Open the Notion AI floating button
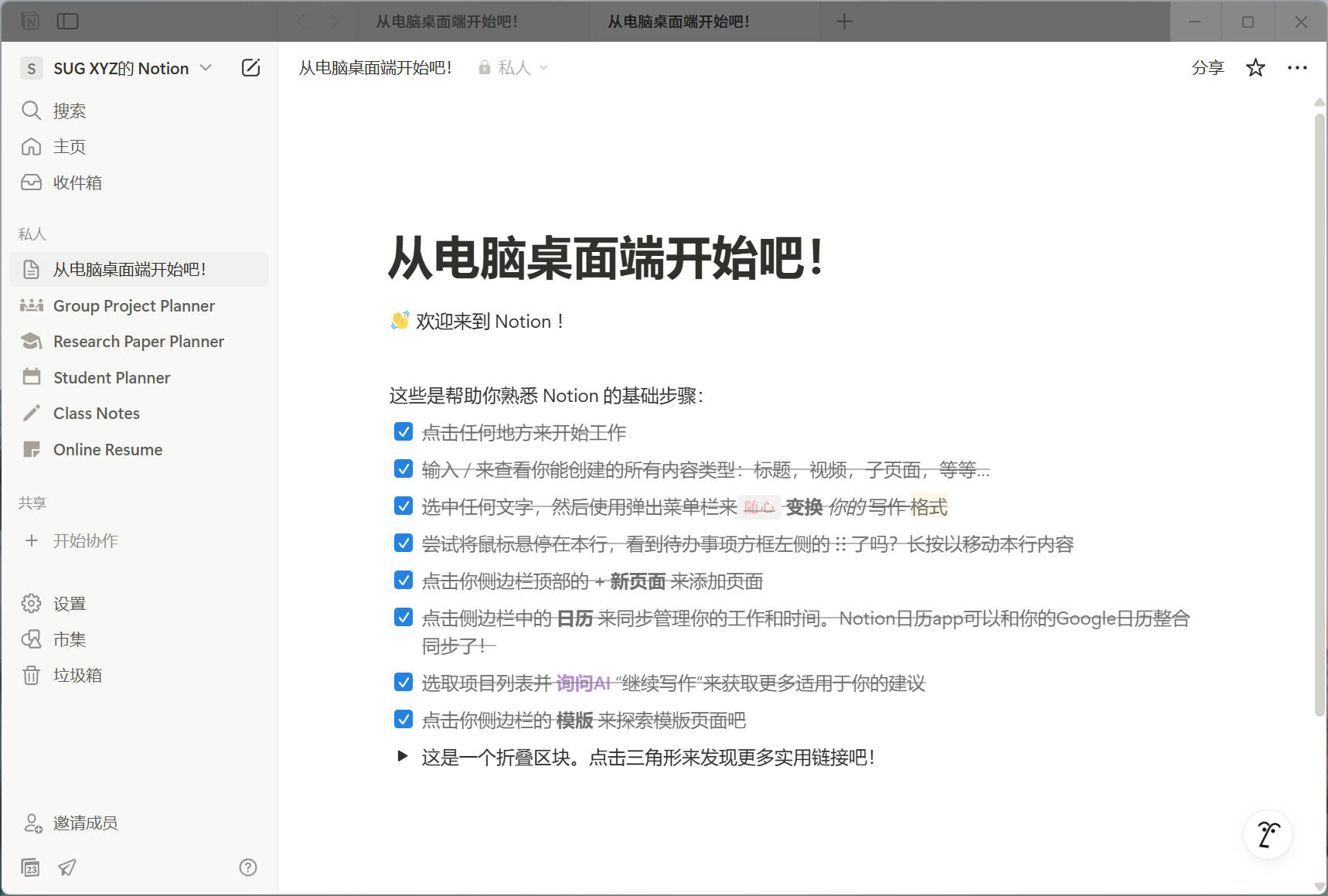Viewport: 1328px width, 896px height. click(x=1268, y=835)
